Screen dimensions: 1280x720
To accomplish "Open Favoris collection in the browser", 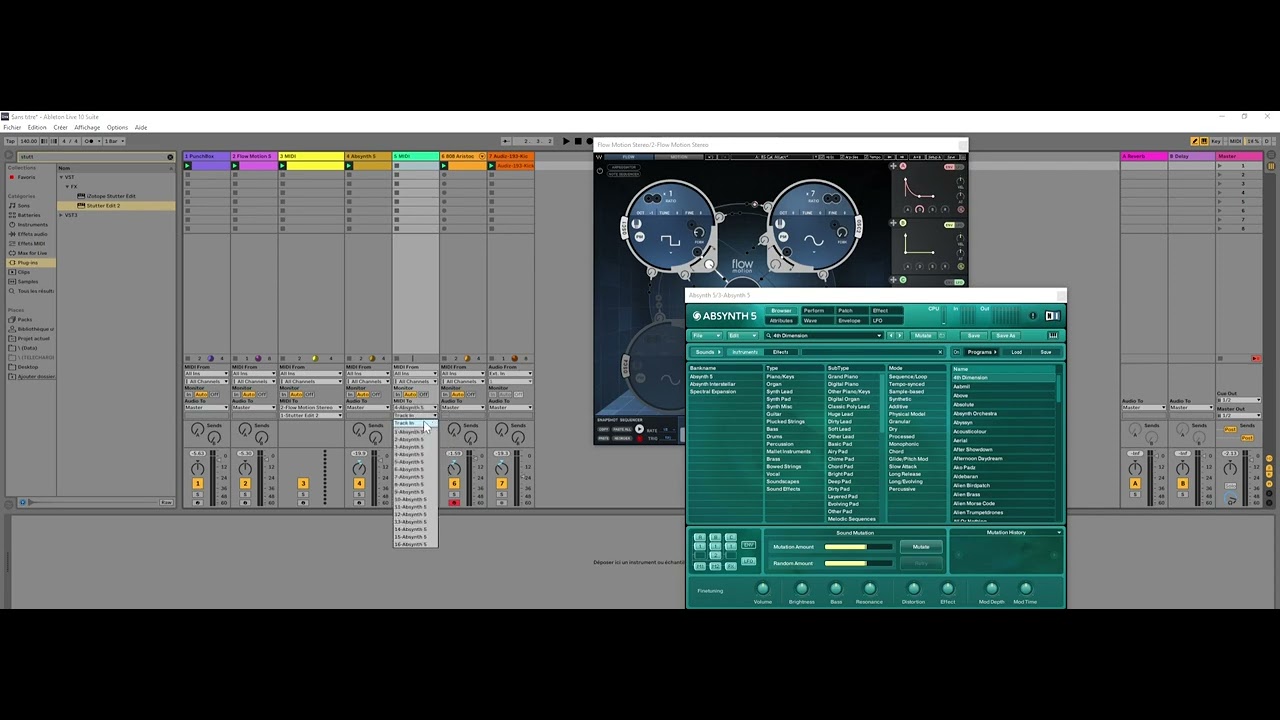I will click(25, 177).
